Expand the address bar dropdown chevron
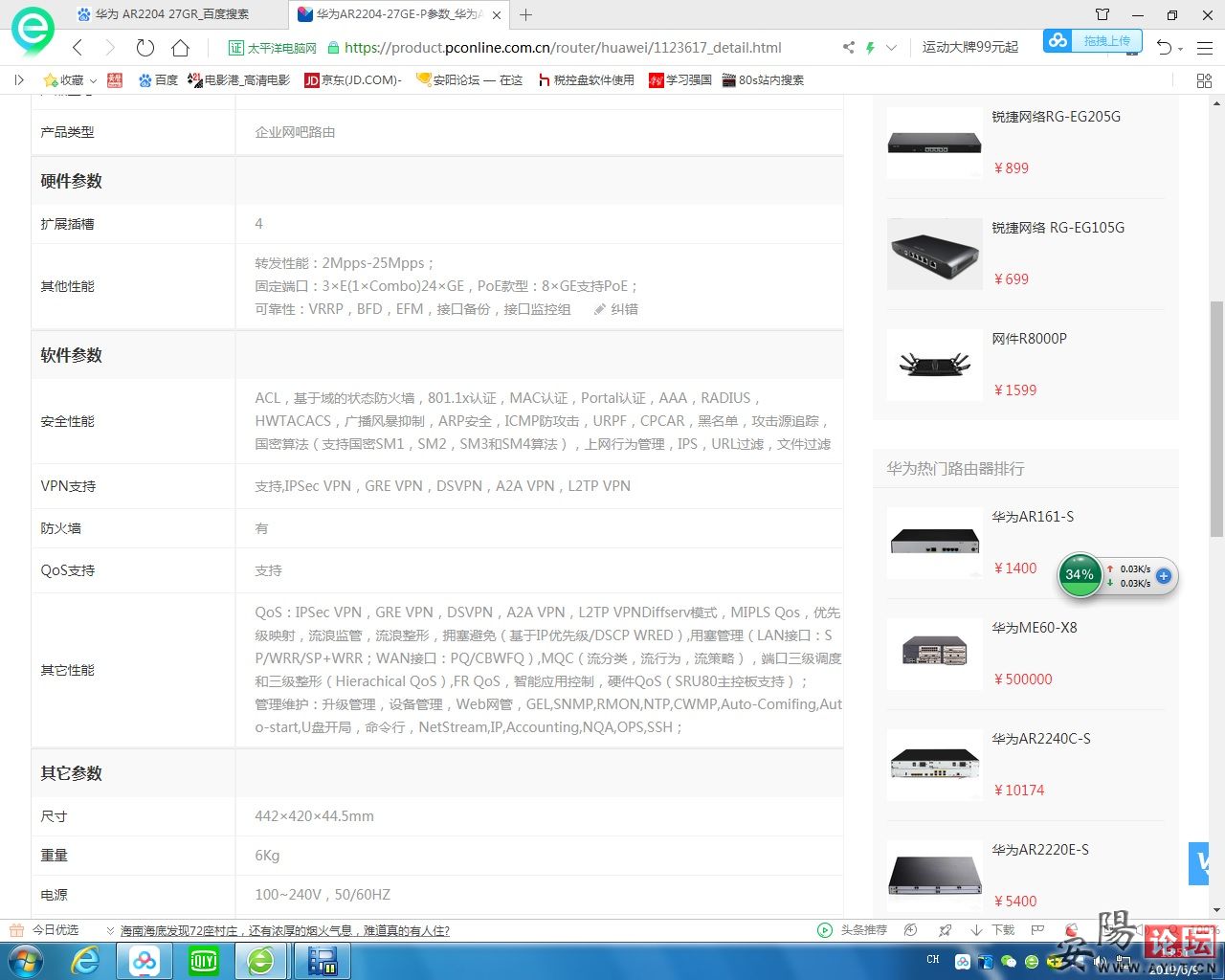 (x=891, y=47)
